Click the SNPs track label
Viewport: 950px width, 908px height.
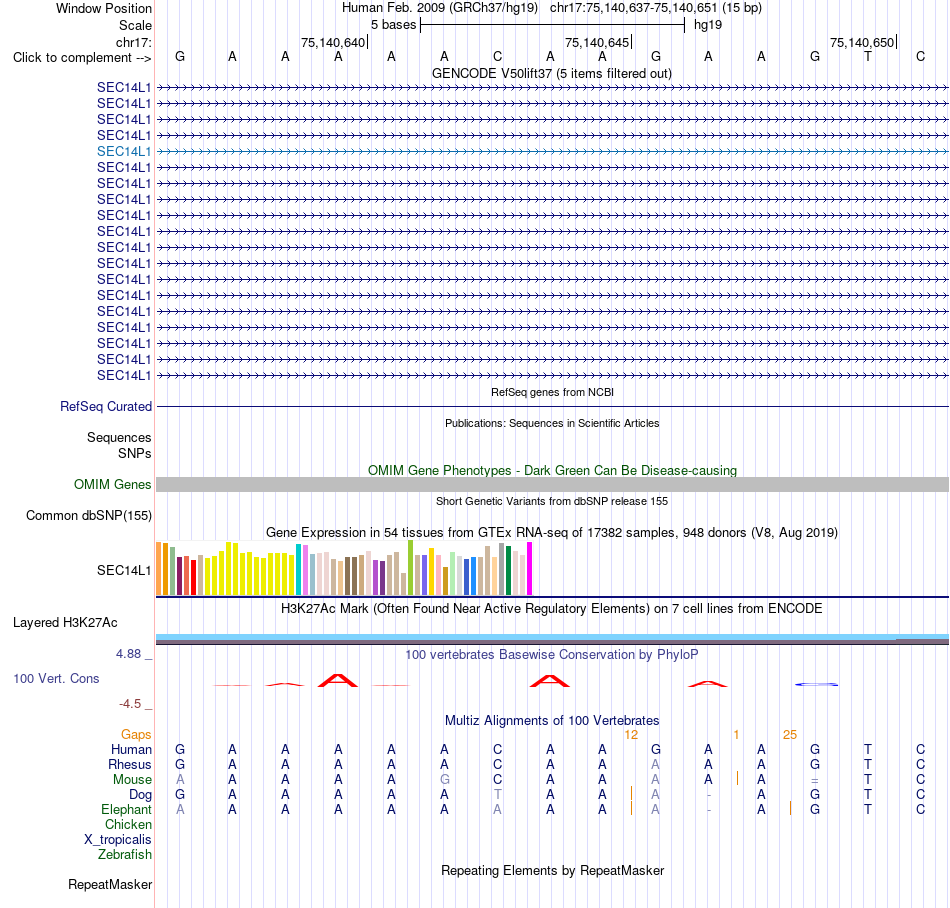coord(135,453)
